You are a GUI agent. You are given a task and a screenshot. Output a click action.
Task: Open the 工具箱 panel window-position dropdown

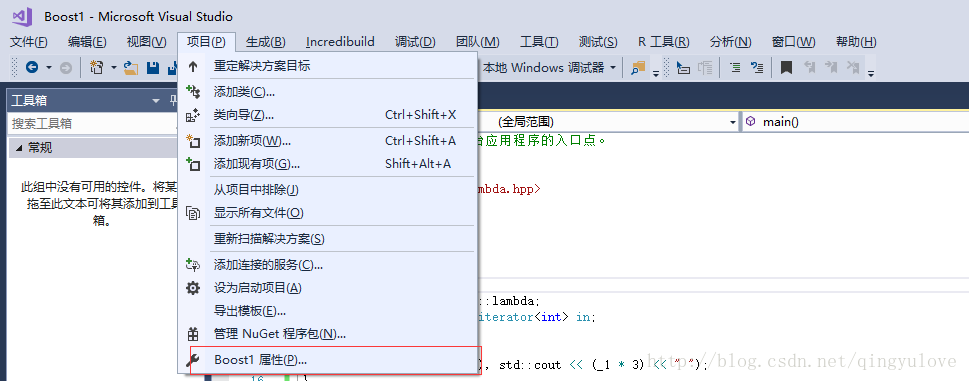tap(156, 101)
